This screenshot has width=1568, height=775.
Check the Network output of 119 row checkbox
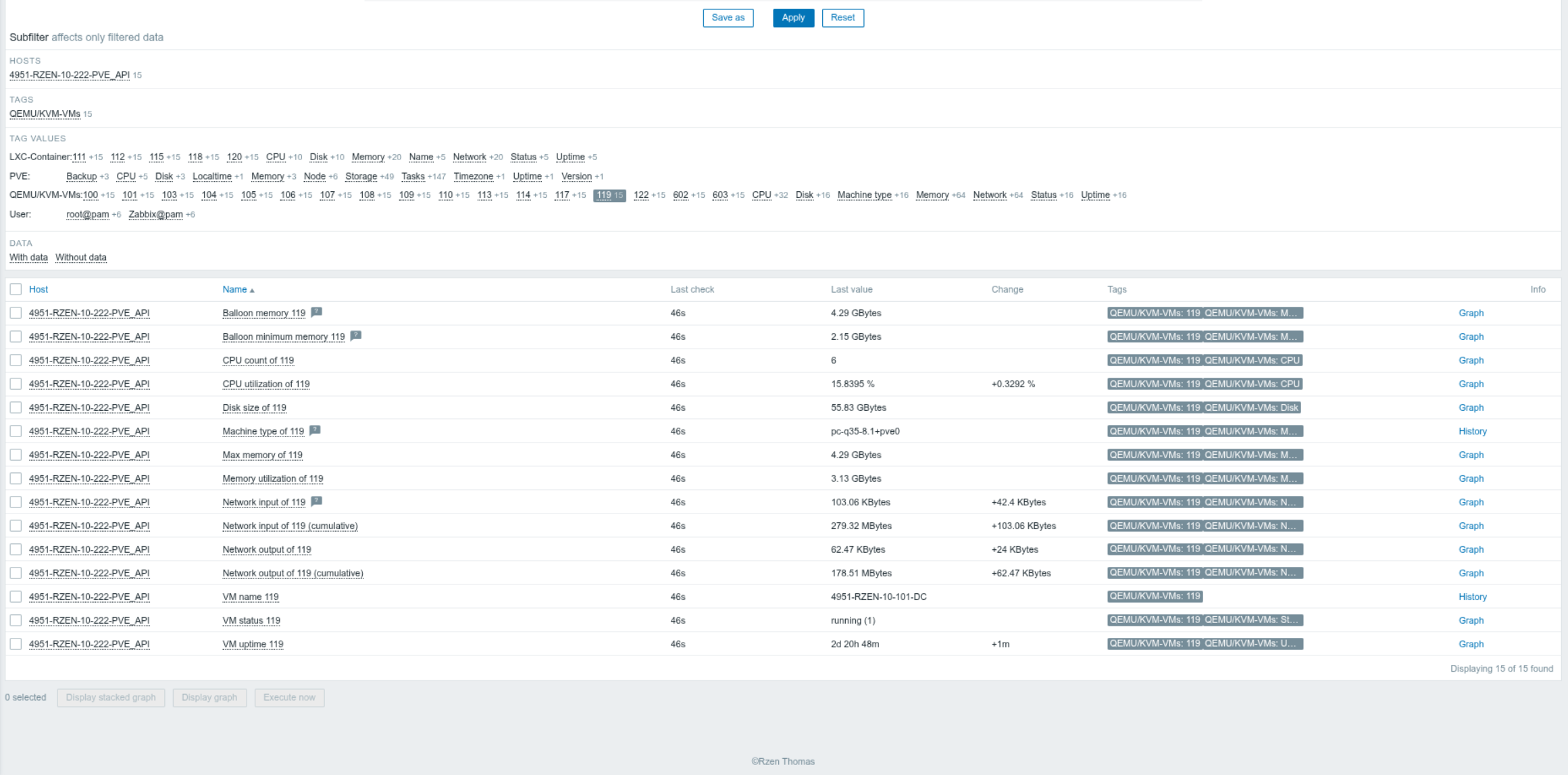pyautogui.click(x=16, y=549)
